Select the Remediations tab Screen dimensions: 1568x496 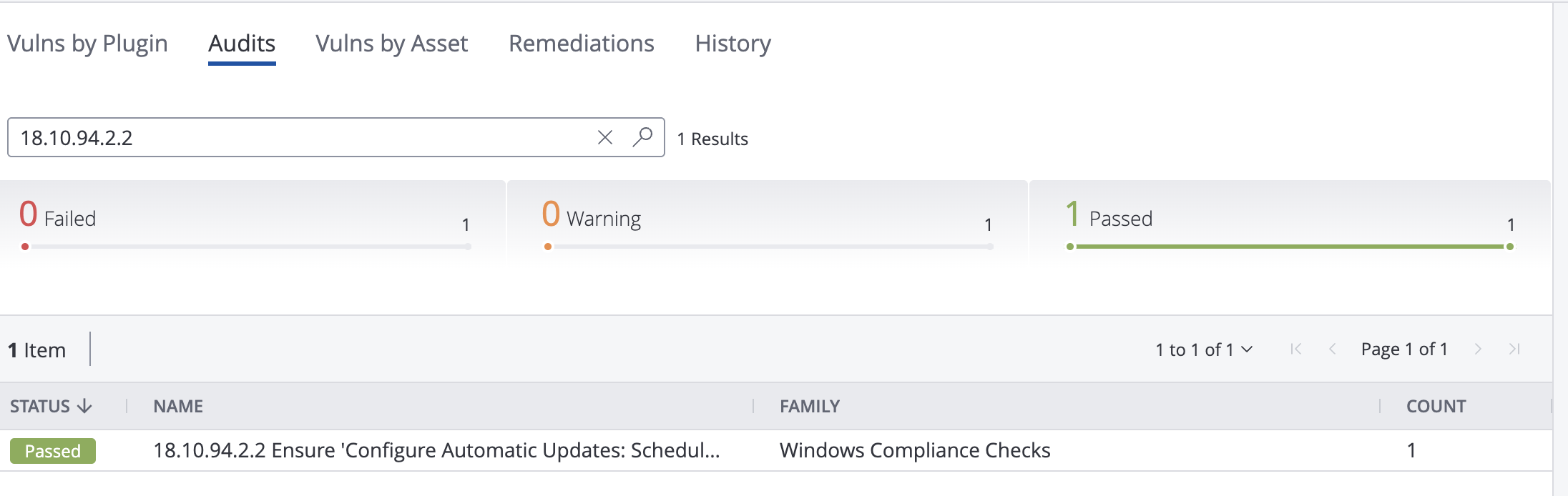tap(582, 44)
